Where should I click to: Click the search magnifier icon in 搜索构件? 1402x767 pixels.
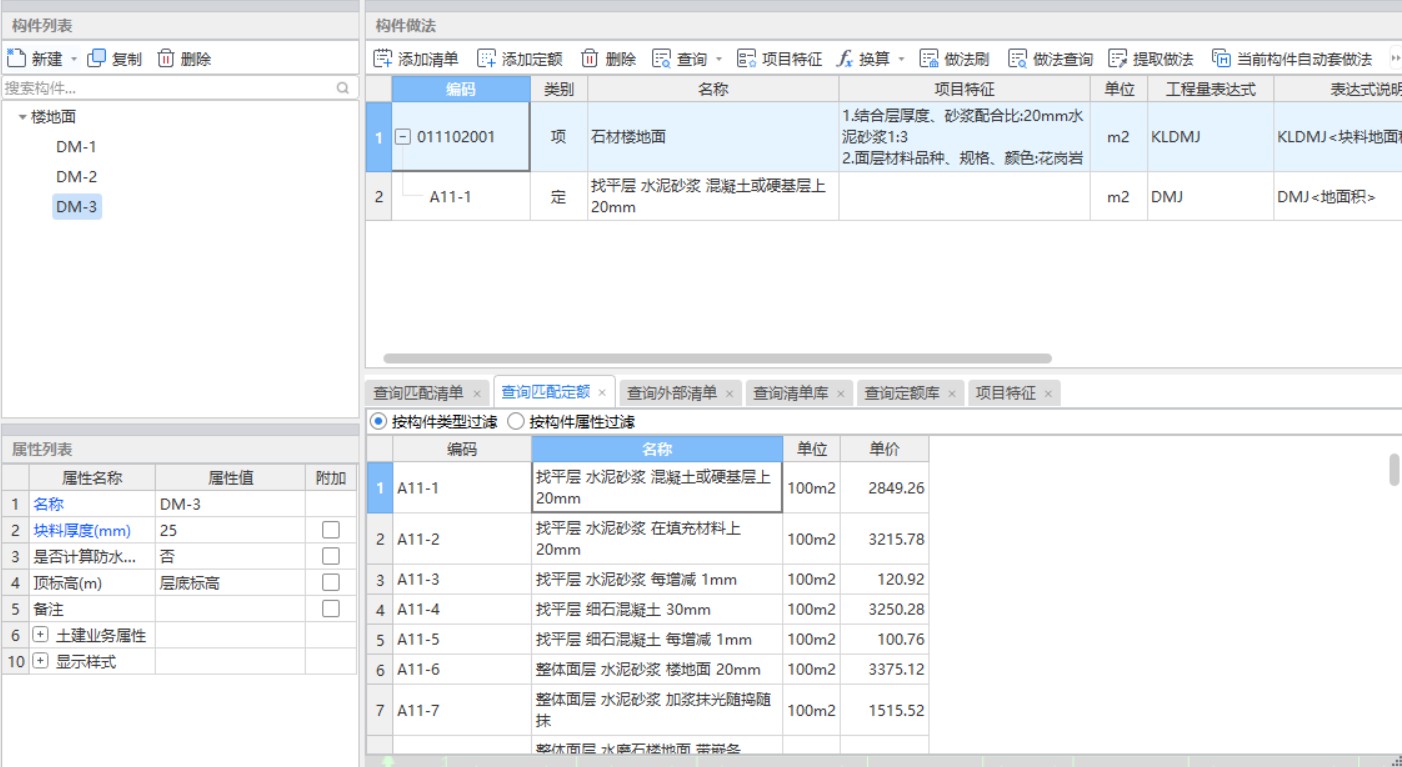343,88
